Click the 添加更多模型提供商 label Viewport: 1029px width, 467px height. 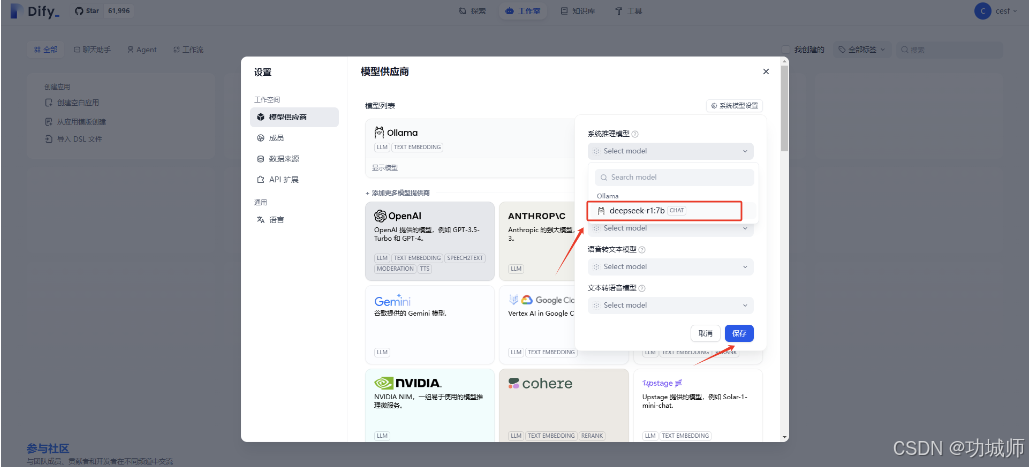(402, 193)
